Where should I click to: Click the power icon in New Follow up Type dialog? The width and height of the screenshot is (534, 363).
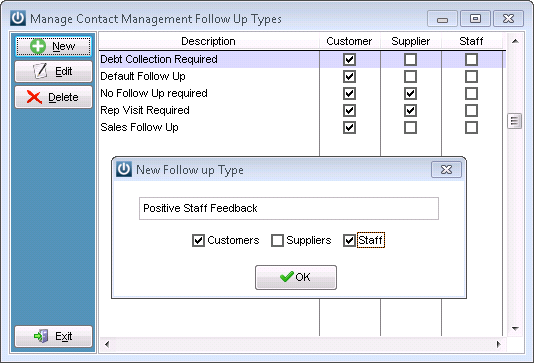124,169
